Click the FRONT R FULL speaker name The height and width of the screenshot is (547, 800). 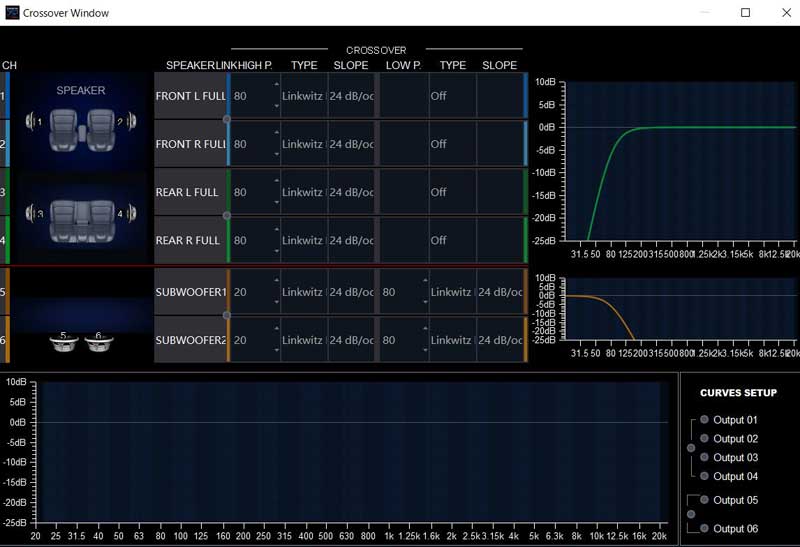(190, 144)
